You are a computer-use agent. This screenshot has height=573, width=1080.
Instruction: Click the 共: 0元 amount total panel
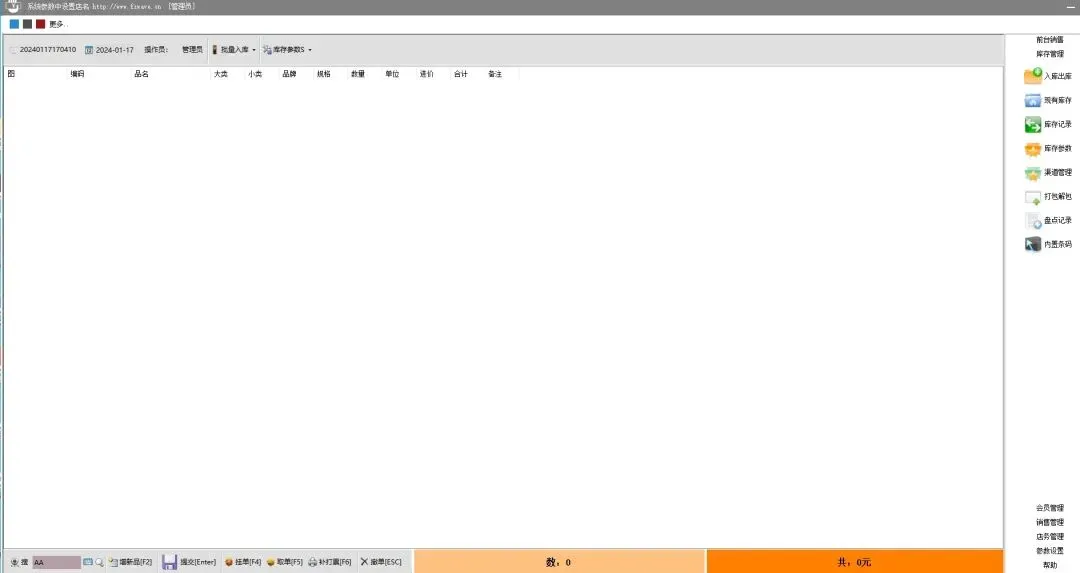click(855, 562)
